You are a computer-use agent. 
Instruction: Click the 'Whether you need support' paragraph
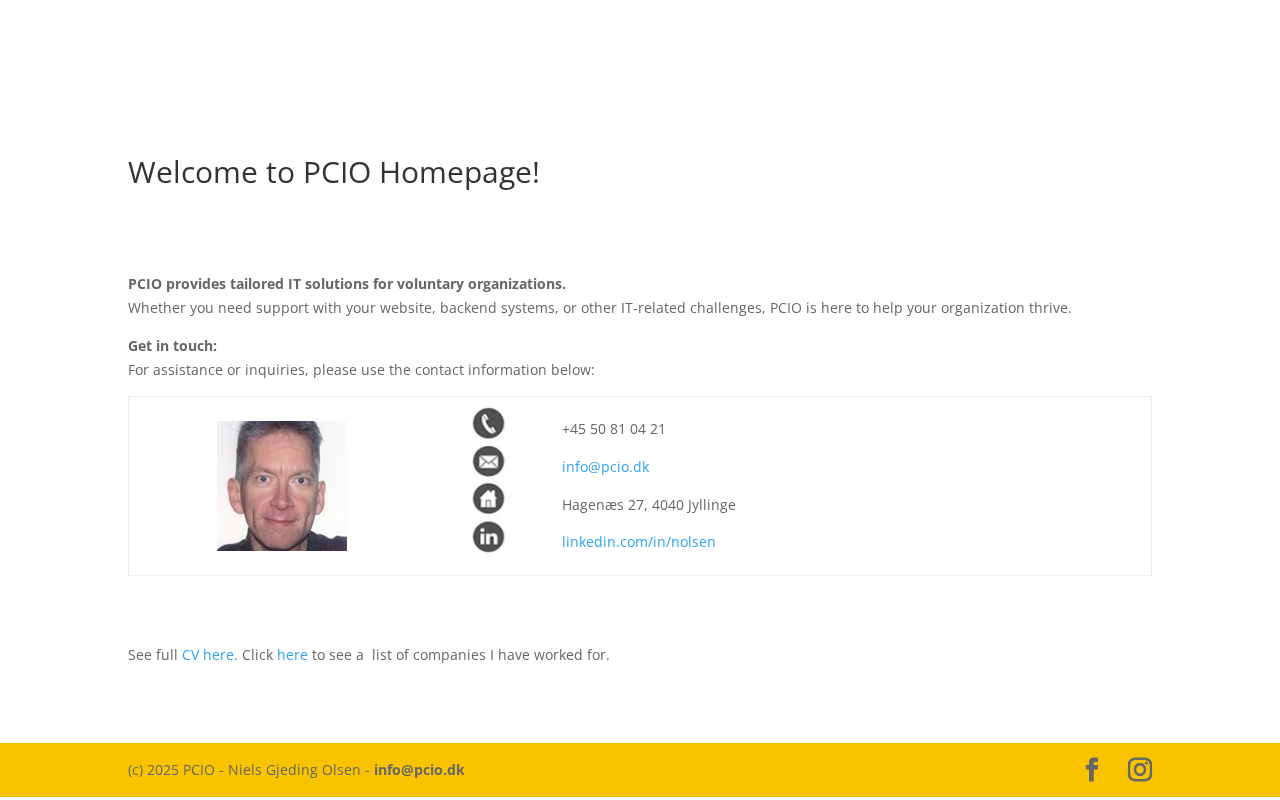[x=599, y=308]
